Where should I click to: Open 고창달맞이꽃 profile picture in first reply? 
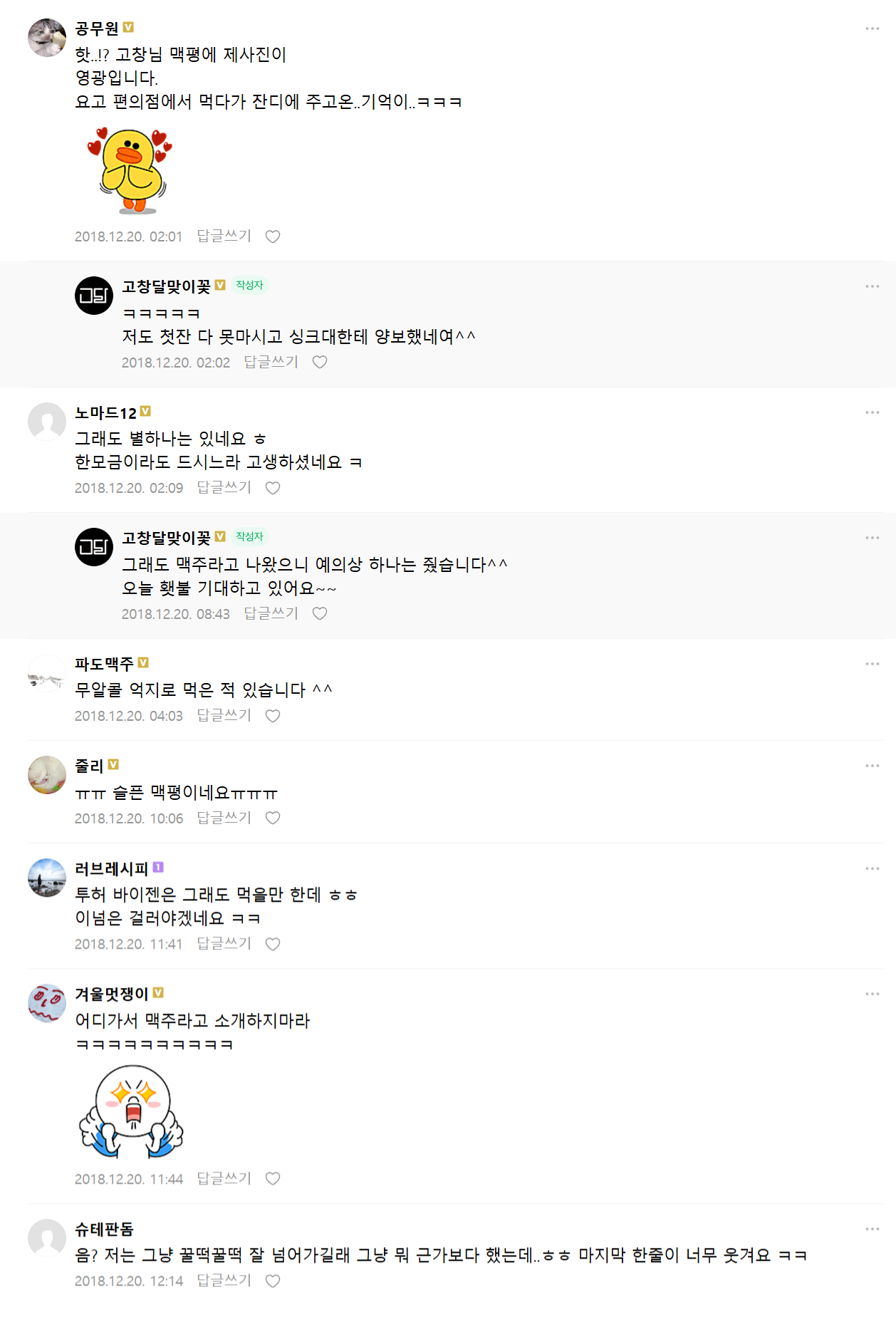[94, 296]
